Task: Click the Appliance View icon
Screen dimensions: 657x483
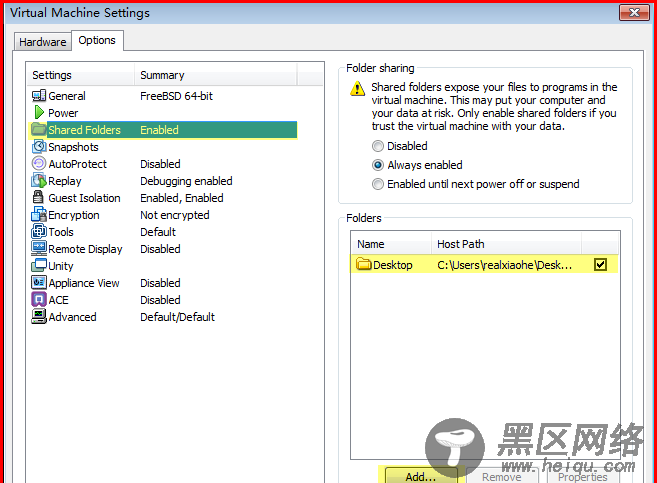Action: coord(39,282)
